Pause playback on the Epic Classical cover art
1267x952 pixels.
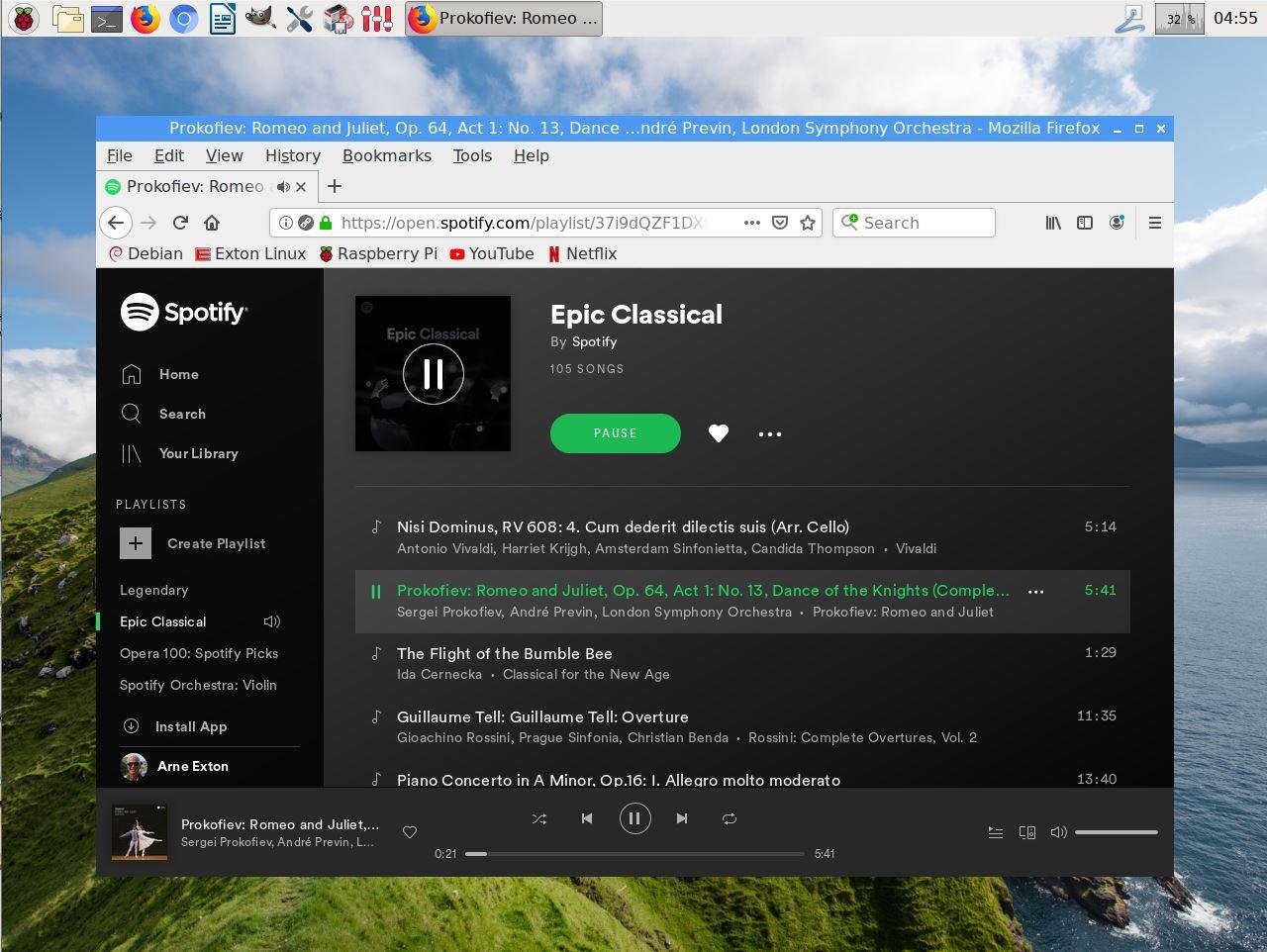(x=434, y=374)
